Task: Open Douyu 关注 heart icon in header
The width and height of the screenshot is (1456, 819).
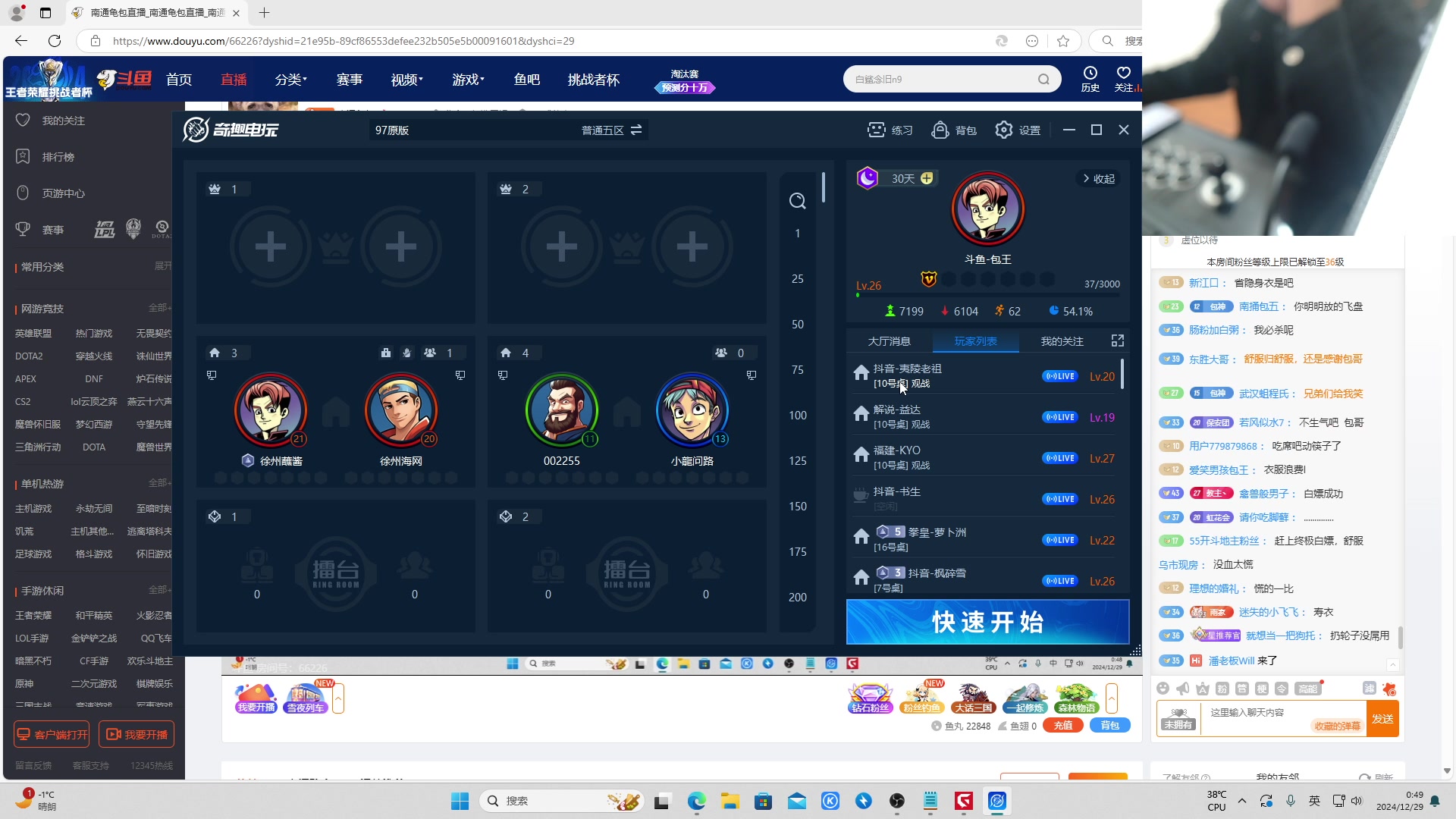Action: [x=1124, y=79]
